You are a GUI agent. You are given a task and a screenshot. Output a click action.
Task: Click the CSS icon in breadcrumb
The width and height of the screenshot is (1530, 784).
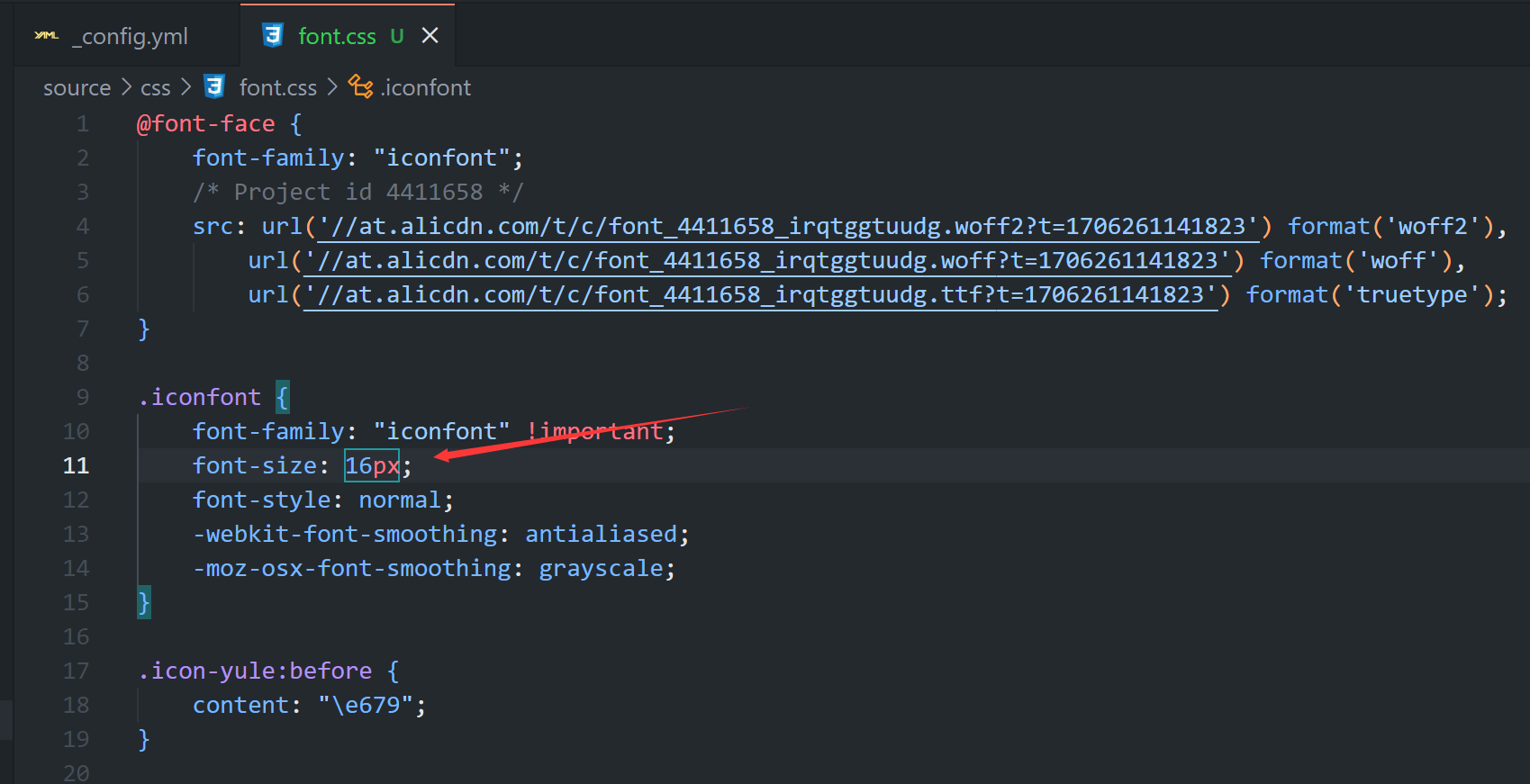click(x=214, y=86)
